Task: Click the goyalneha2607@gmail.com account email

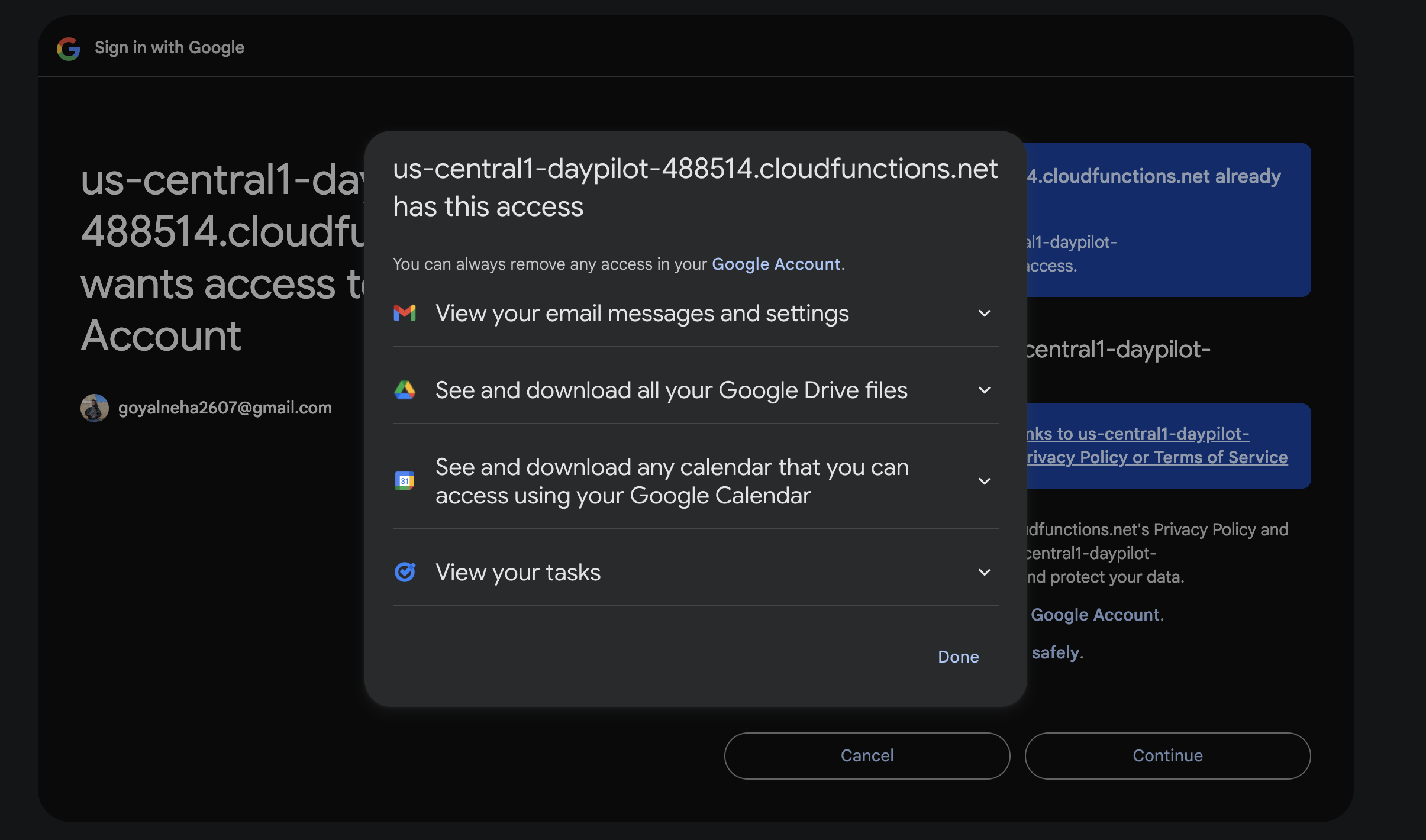Action: [225, 408]
